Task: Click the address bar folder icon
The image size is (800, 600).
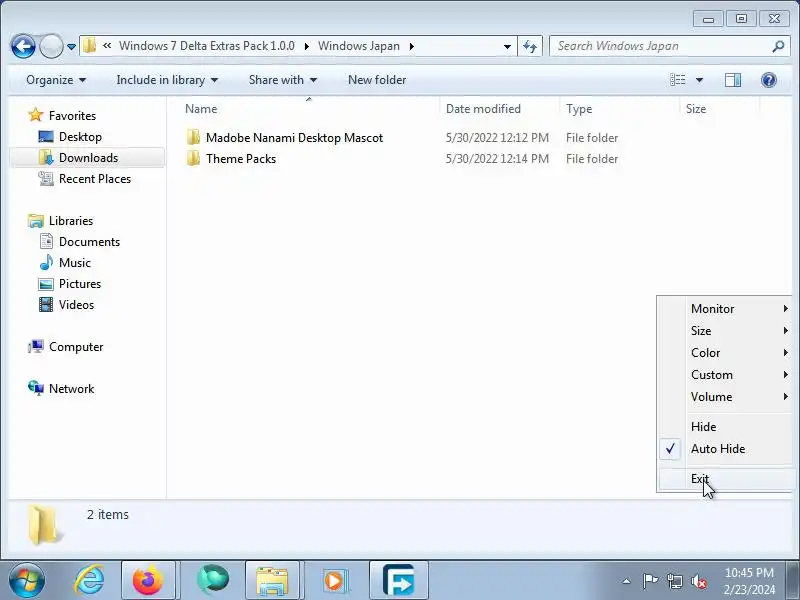Action: 90,46
